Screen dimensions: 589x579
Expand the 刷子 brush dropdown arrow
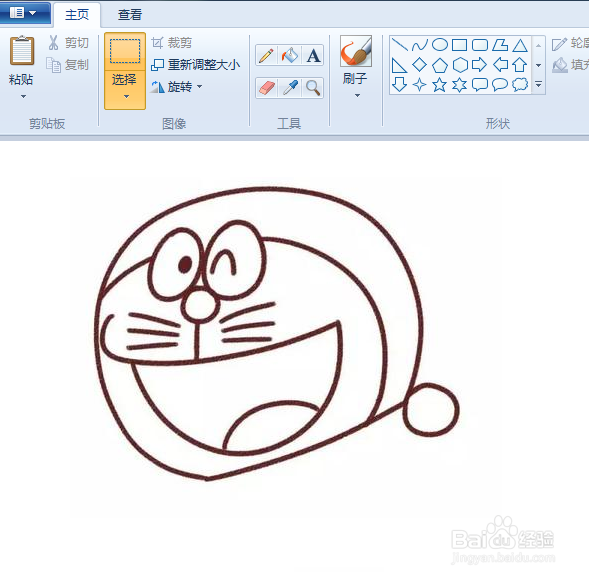[357, 95]
